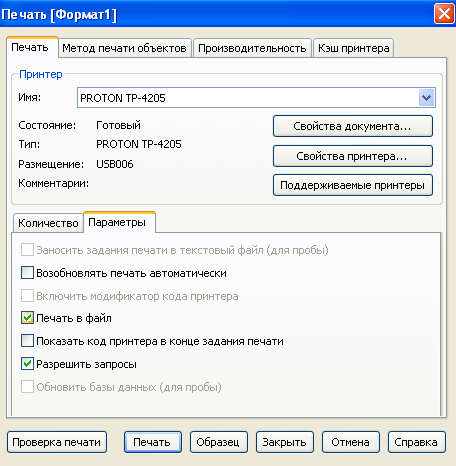Screen dimensions: 456x466
Task: Open the Производительность tab
Action: (252, 48)
